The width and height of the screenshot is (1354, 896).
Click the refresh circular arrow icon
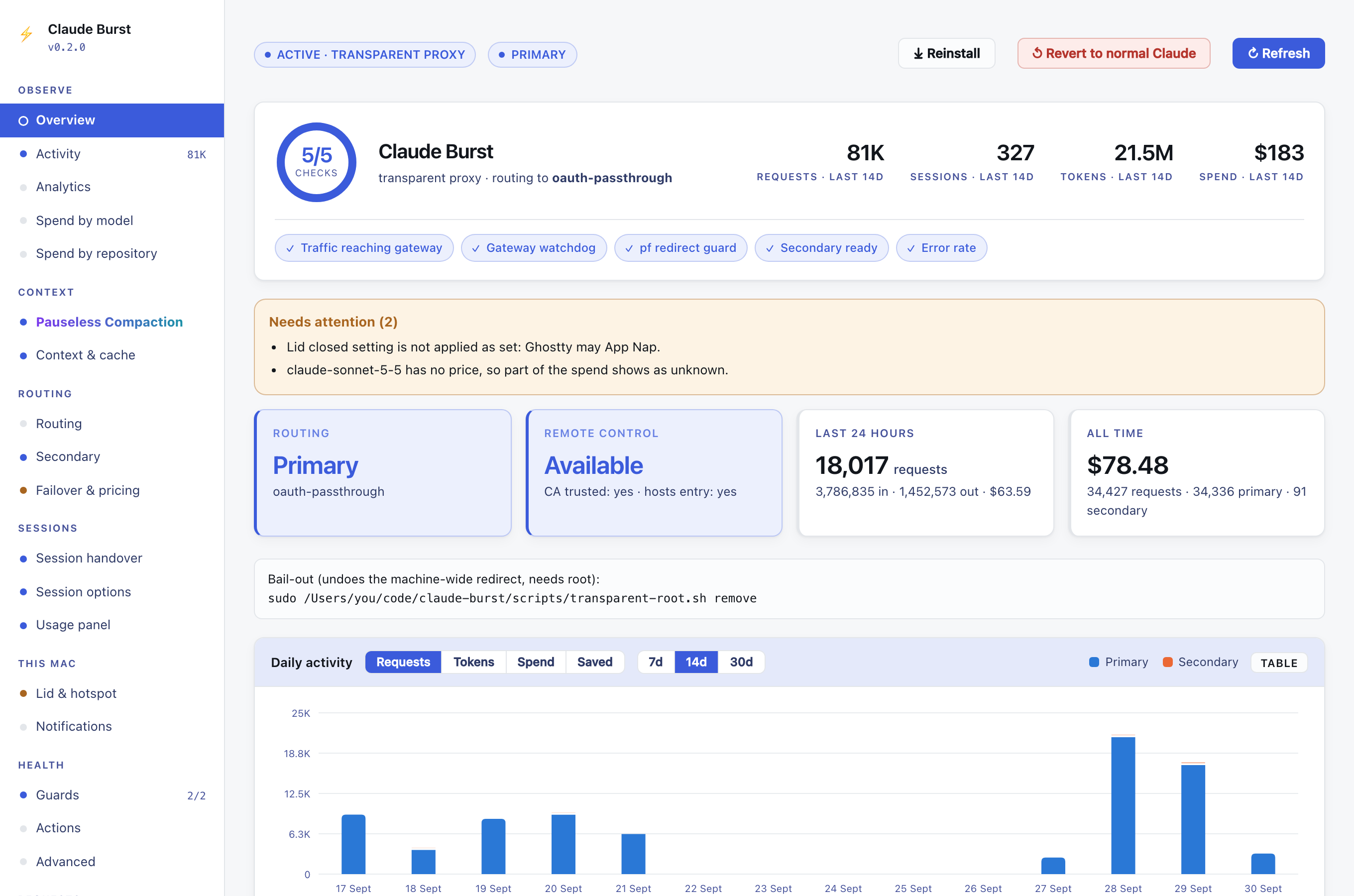pyautogui.click(x=1253, y=53)
